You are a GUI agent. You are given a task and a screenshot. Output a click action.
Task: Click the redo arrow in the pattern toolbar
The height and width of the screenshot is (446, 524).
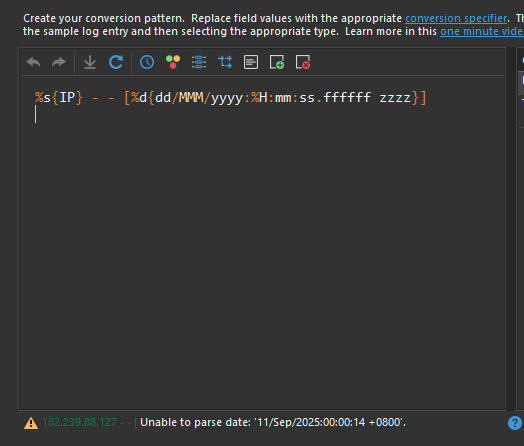59,62
